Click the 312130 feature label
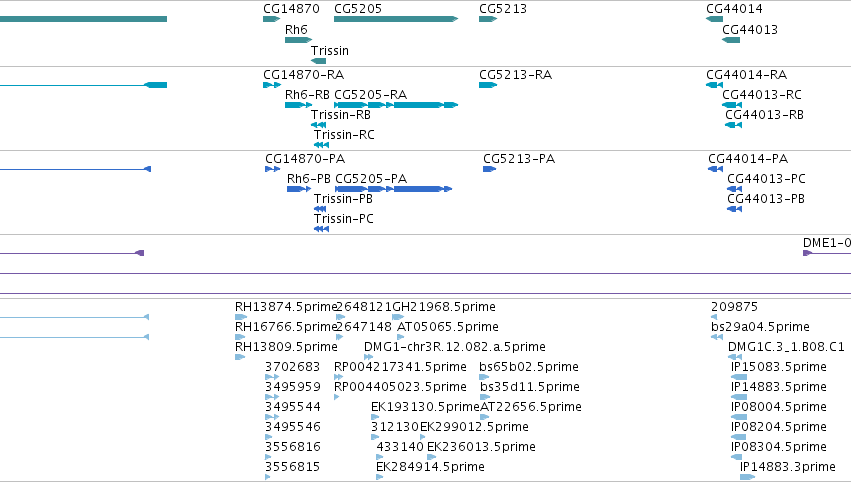Viewport: 851px width, 482px height. point(396,428)
